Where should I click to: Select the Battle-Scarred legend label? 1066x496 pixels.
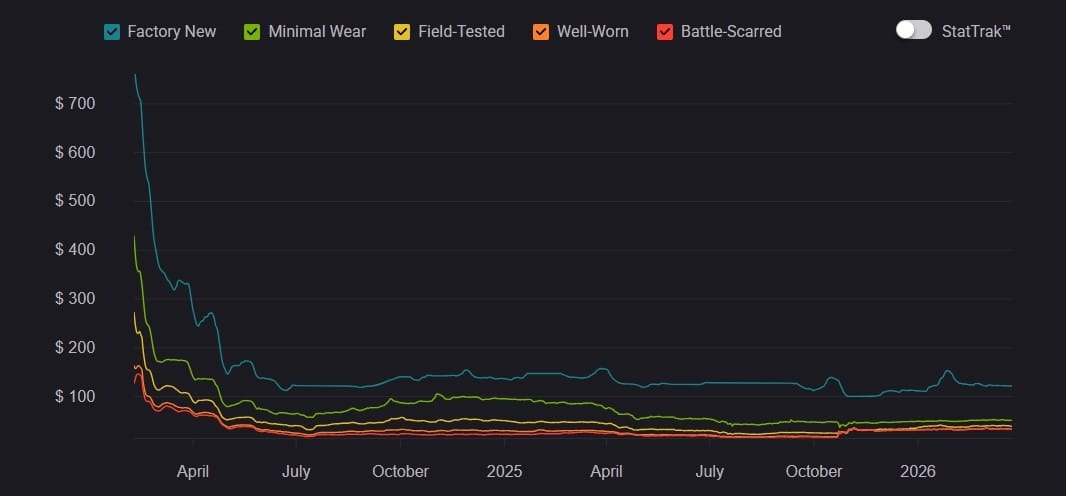(x=731, y=32)
